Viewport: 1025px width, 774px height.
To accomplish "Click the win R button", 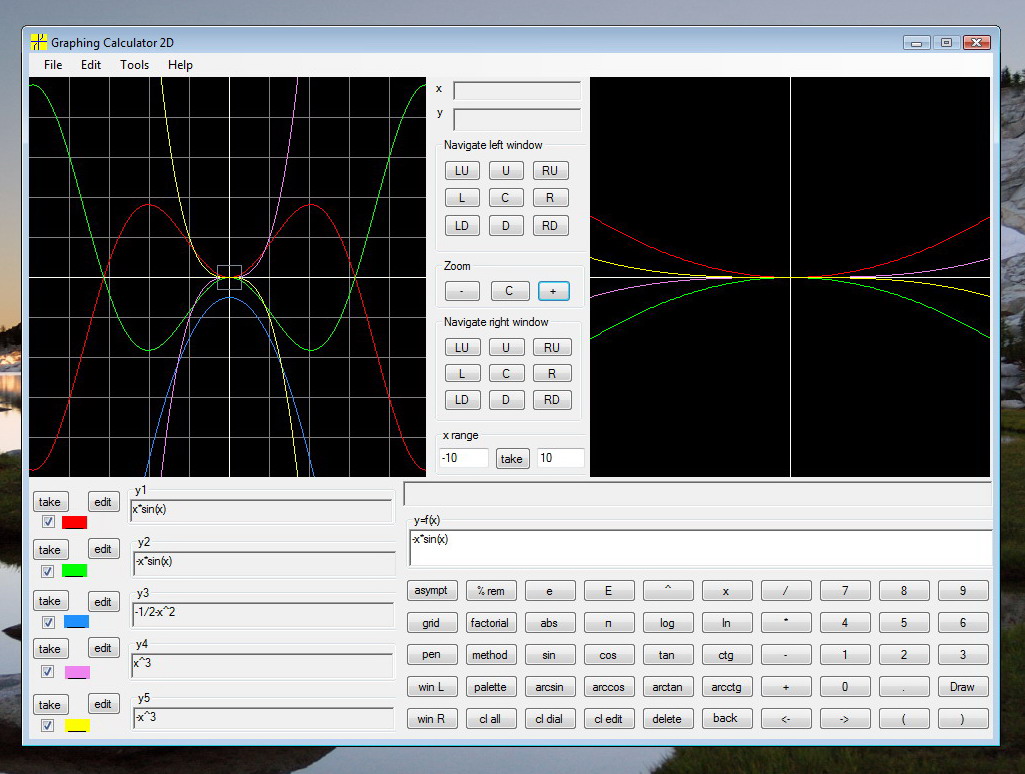I will pos(431,718).
